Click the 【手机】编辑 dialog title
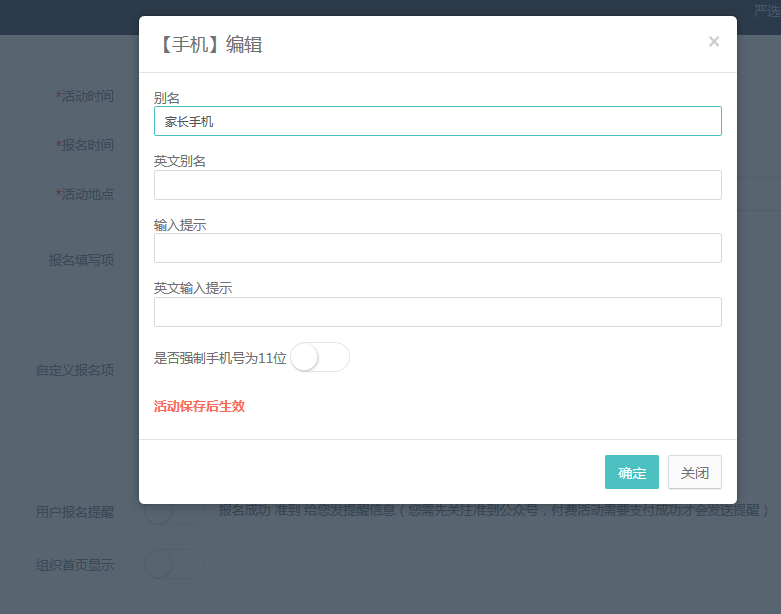 click(x=209, y=45)
